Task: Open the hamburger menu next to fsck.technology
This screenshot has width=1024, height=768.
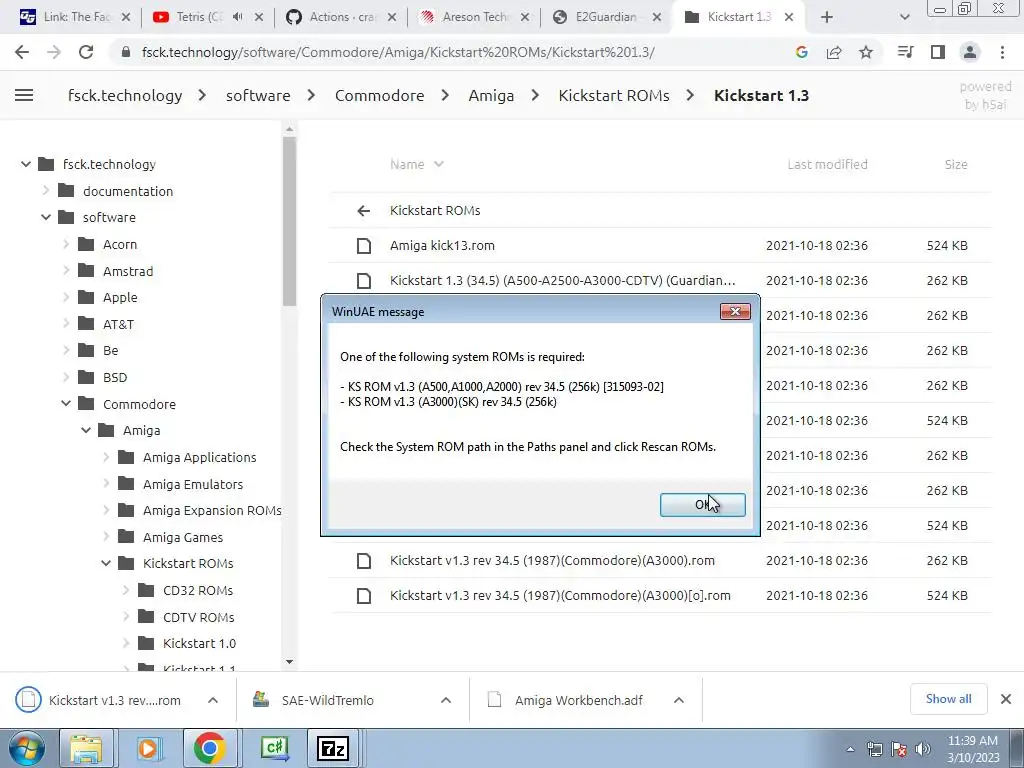Action: click(24, 95)
